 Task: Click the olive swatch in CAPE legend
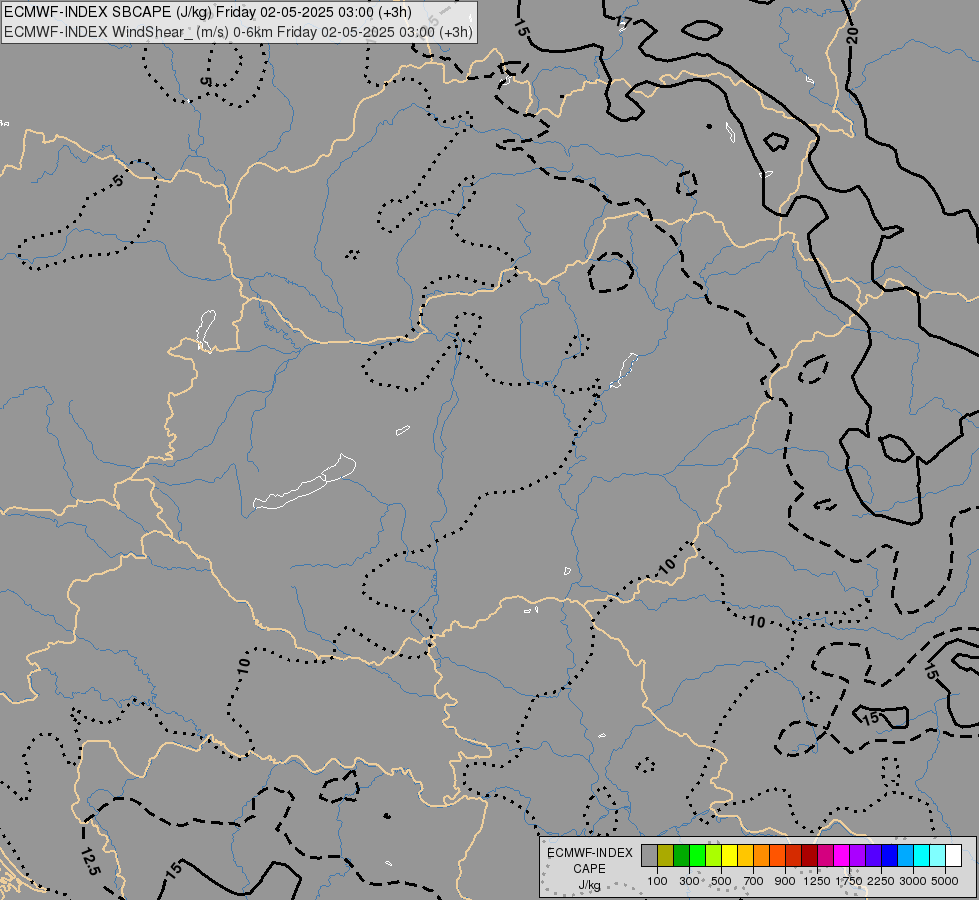point(666,855)
